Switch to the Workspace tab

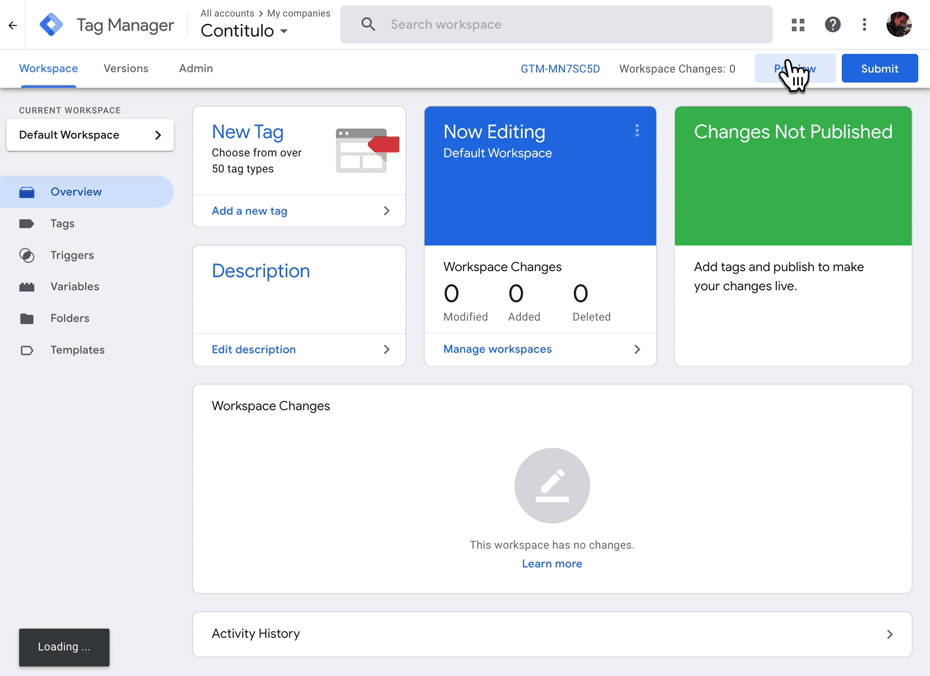(x=48, y=68)
